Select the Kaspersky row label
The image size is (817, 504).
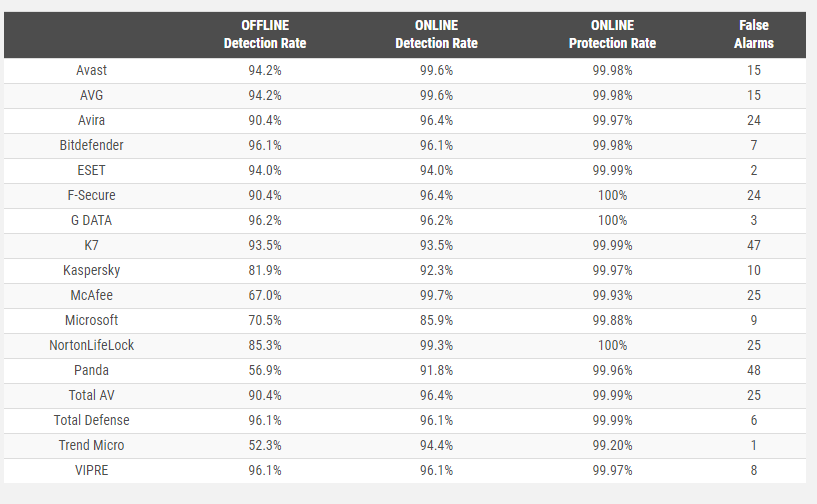(x=91, y=271)
